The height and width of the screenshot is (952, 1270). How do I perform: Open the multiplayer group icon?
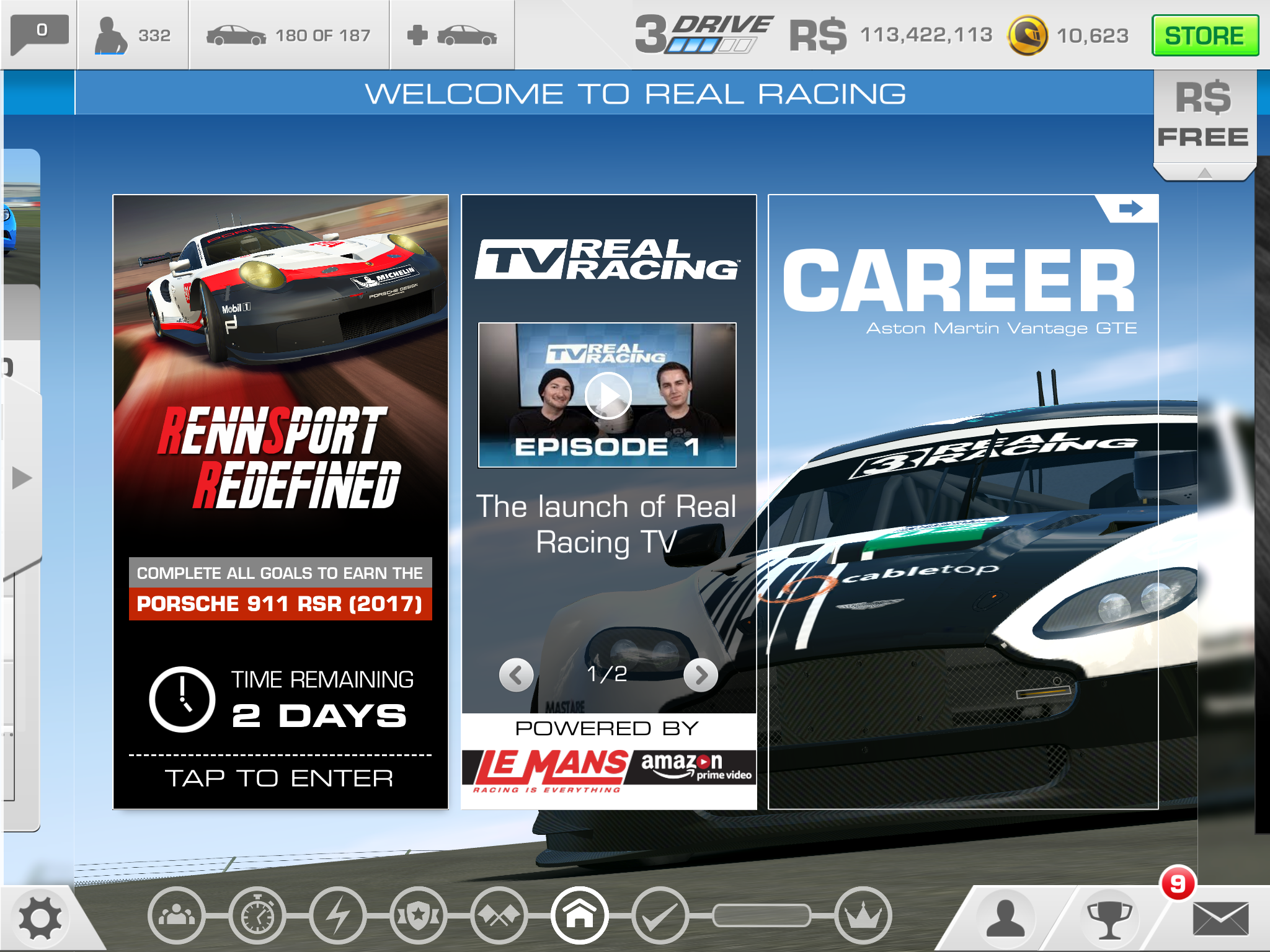click(177, 915)
